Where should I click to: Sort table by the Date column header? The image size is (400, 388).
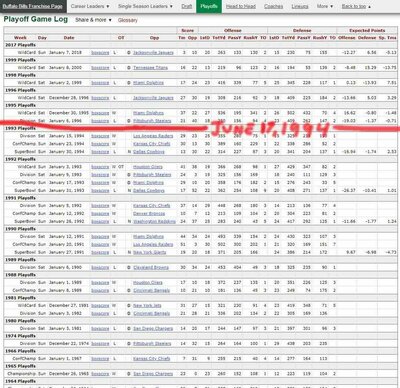click(69, 38)
